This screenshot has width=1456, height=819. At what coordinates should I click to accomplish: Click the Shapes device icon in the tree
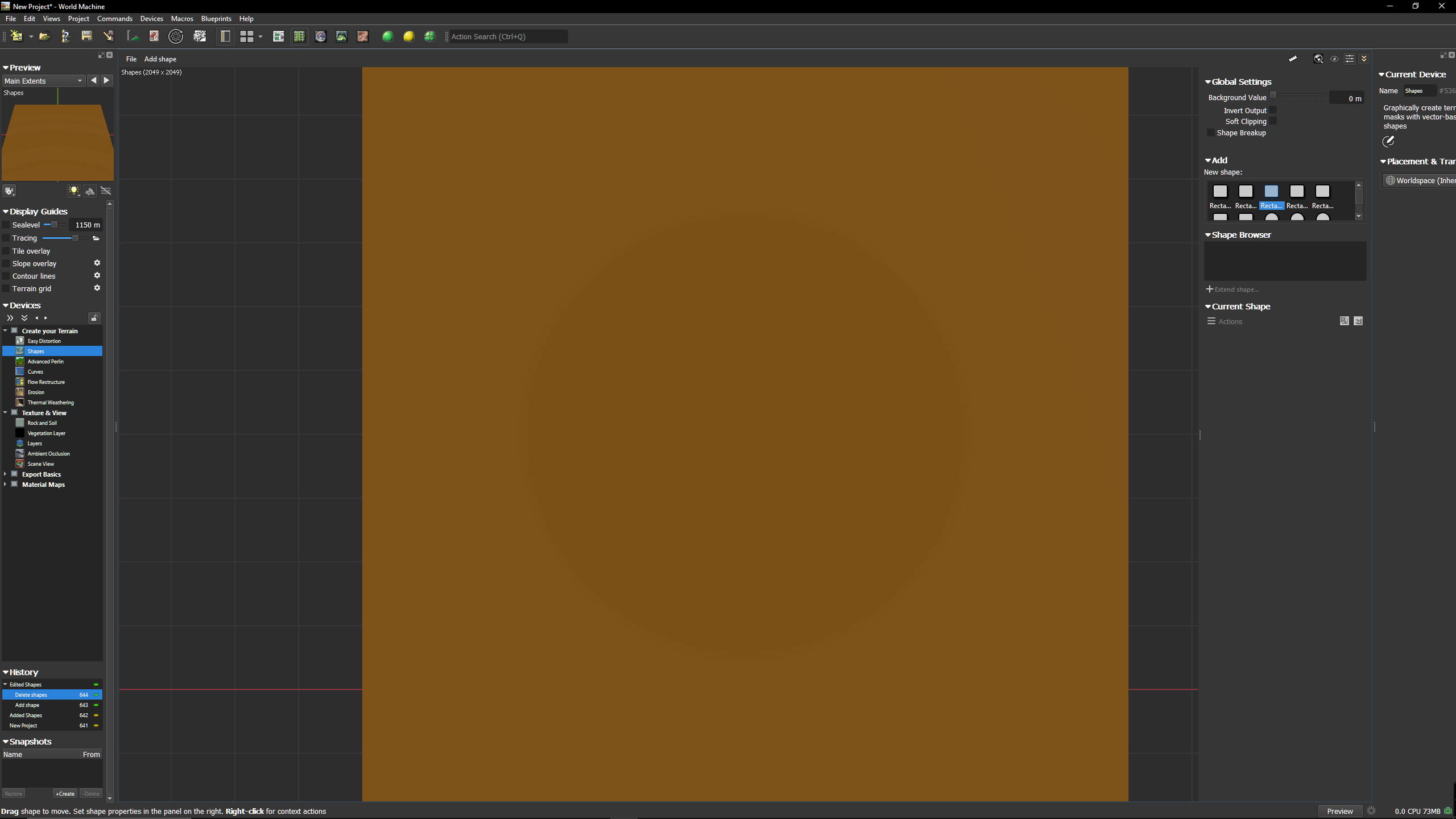pyautogui.click(x=20, y=351)
